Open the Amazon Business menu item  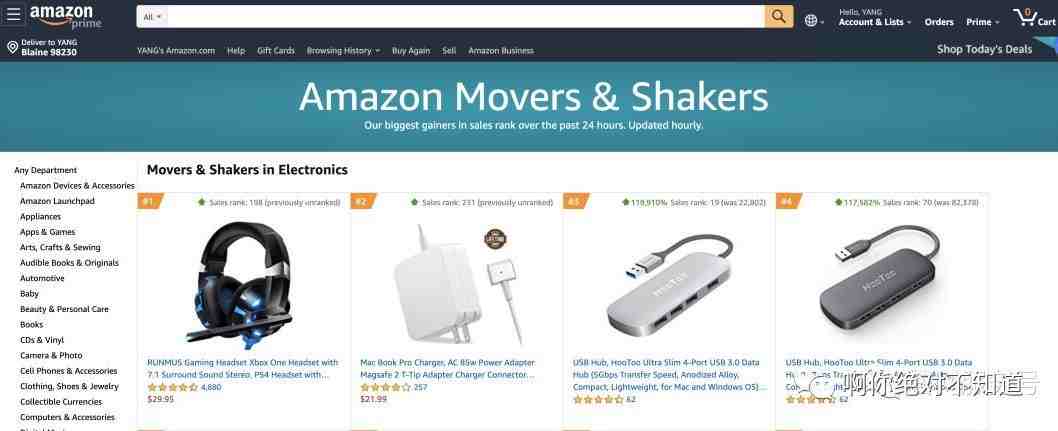pos(501,51)
